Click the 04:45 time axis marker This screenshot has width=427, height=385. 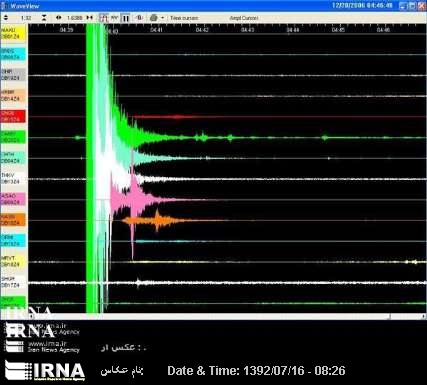point(338,30)
